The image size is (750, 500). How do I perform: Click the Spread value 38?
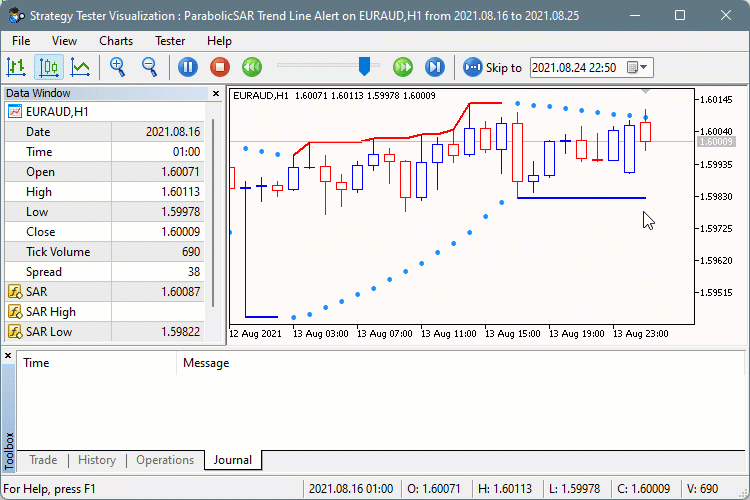point(194,272)
